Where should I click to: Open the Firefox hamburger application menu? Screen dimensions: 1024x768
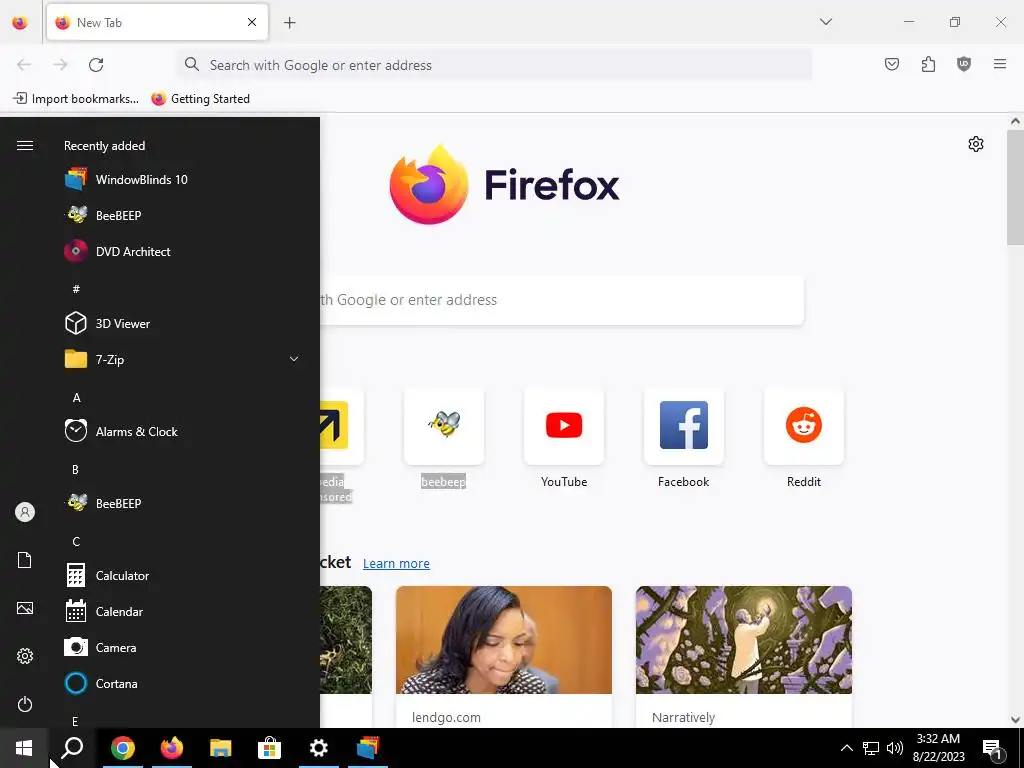click(x=1000, y=64)
